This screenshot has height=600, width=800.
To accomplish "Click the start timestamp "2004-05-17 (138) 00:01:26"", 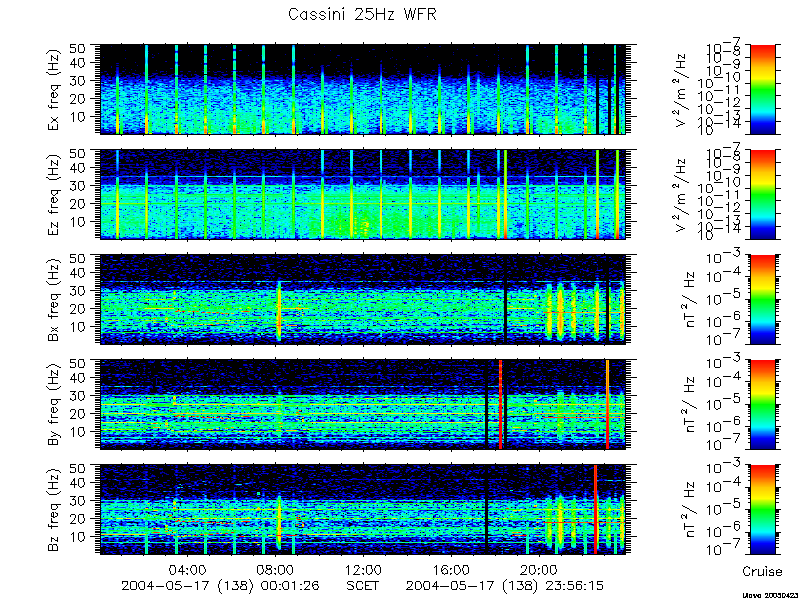I will tap(220, 585).
